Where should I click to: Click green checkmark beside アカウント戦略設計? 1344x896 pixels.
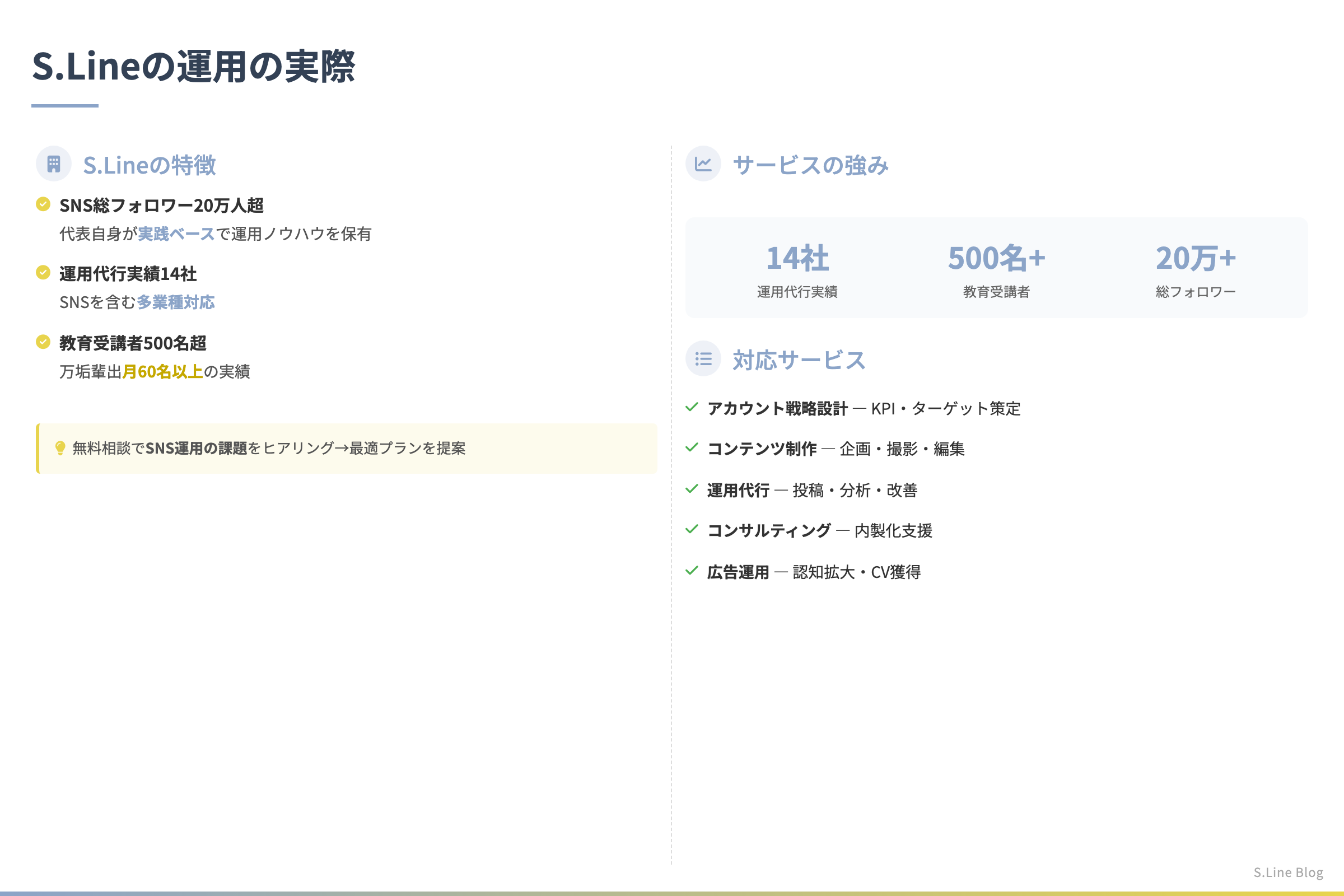click(692, 407)
